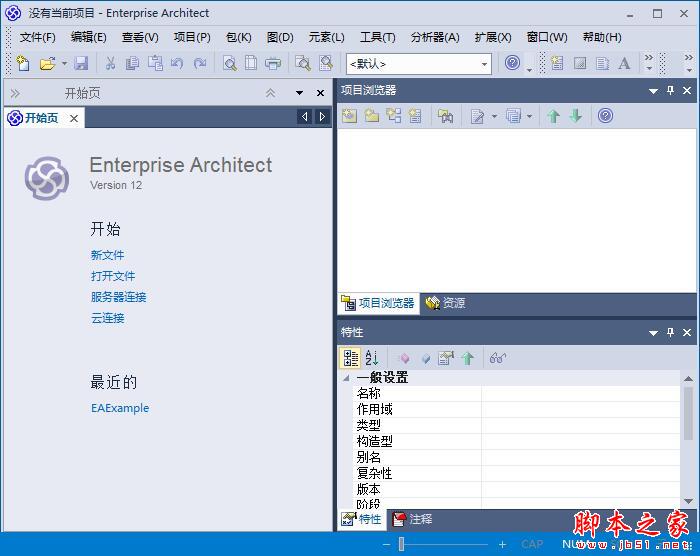Click the 服务器连接 link
The width and height of the screenshot is (700, 556).
tap(119, 297)
